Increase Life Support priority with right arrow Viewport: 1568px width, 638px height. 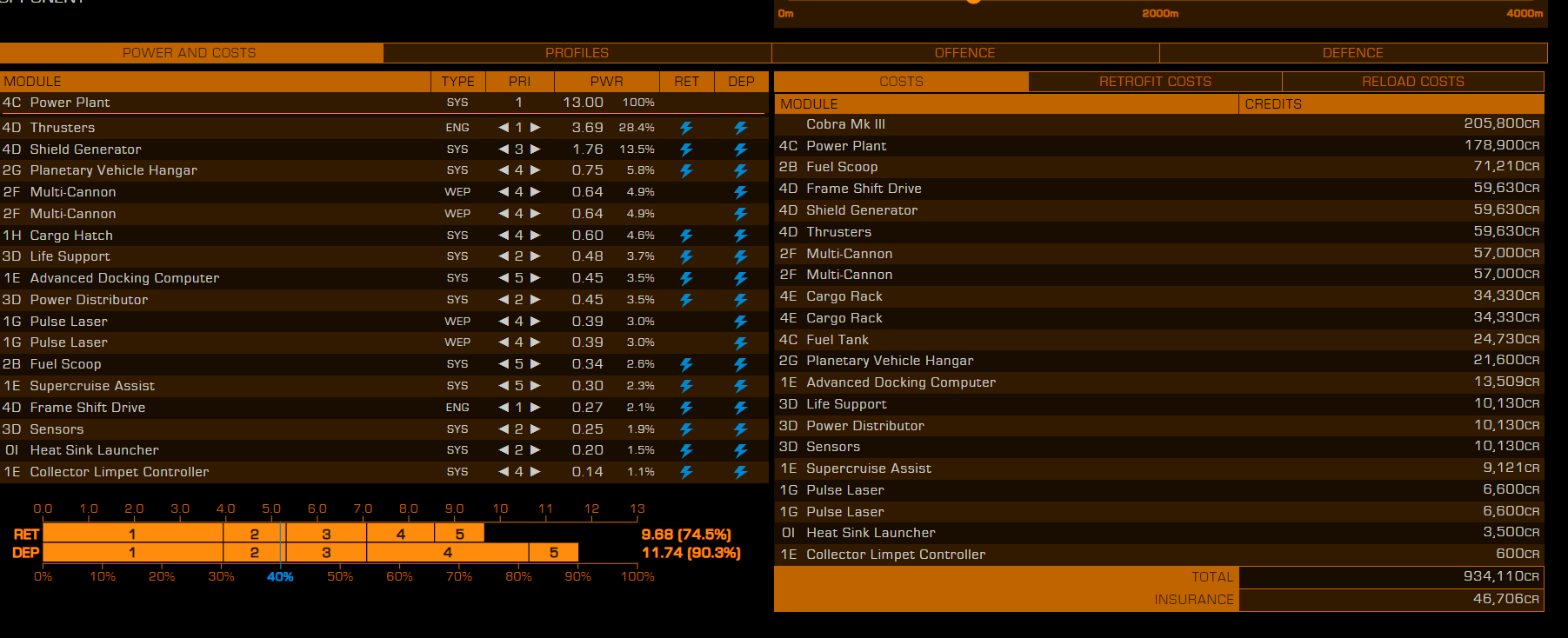pyautogui.click(x=536, y=256)
